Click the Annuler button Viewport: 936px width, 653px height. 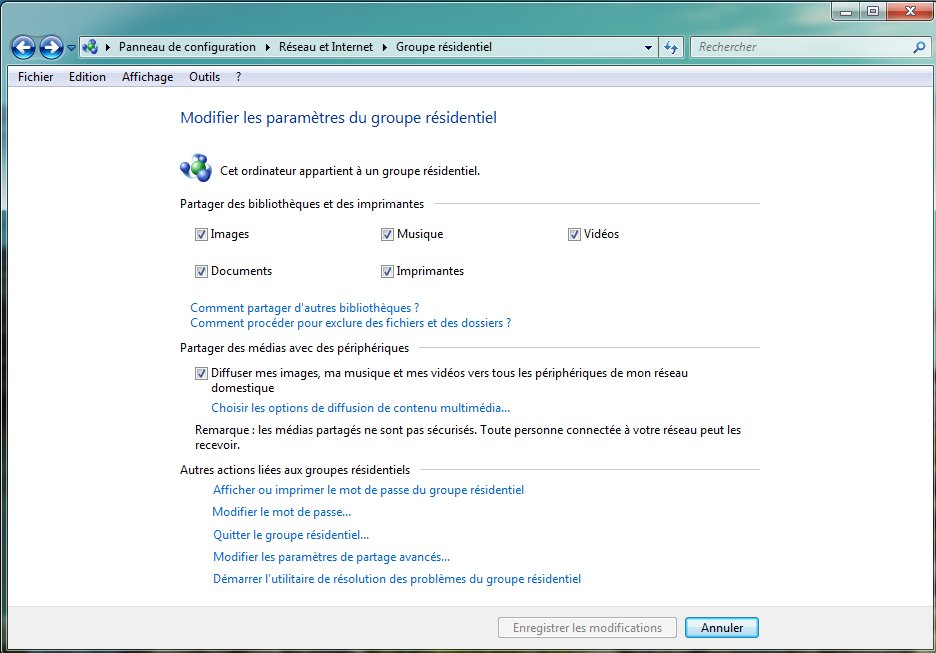point(722,628)
